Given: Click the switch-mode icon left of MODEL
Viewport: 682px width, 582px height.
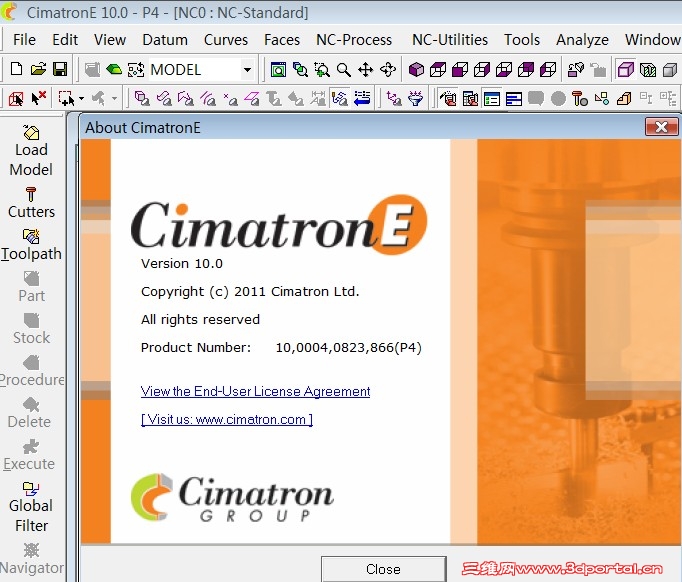Looking at the screenshot, I should click(136, 69).
